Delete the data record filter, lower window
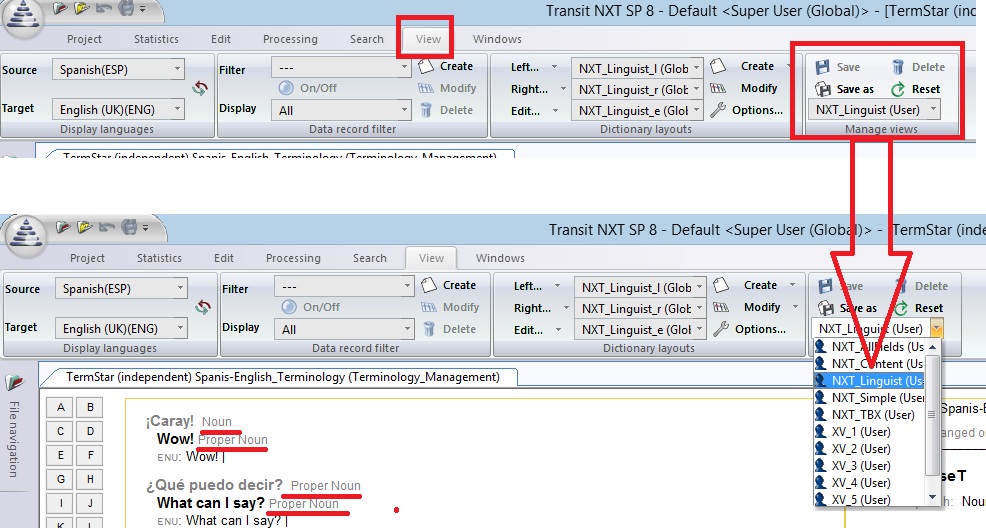 (449, 329)
